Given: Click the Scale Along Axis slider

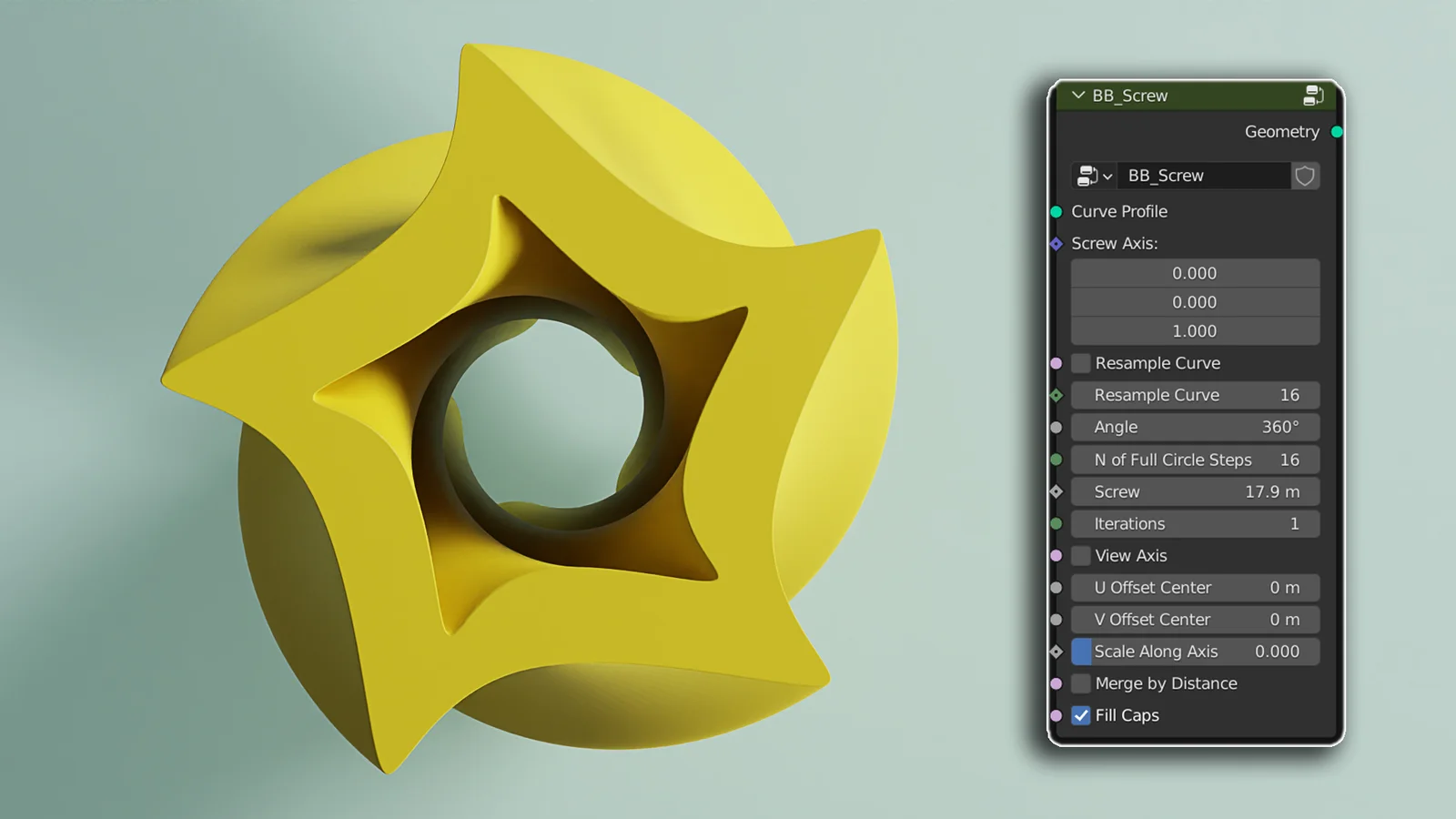Looking at the screenshot, I should [1196, 652].
